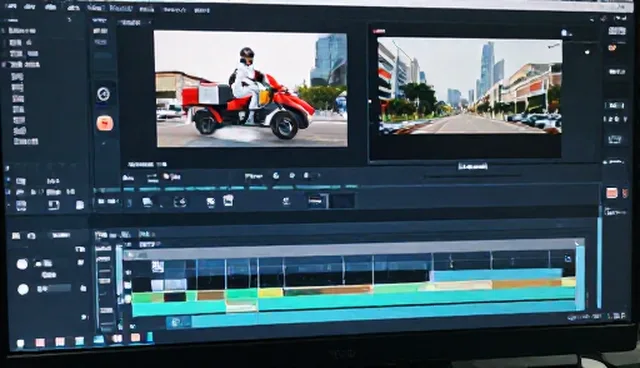Click the white double icon in the bottom taskbar
This screenshot has width=640, height=368.
click(117, 338)
